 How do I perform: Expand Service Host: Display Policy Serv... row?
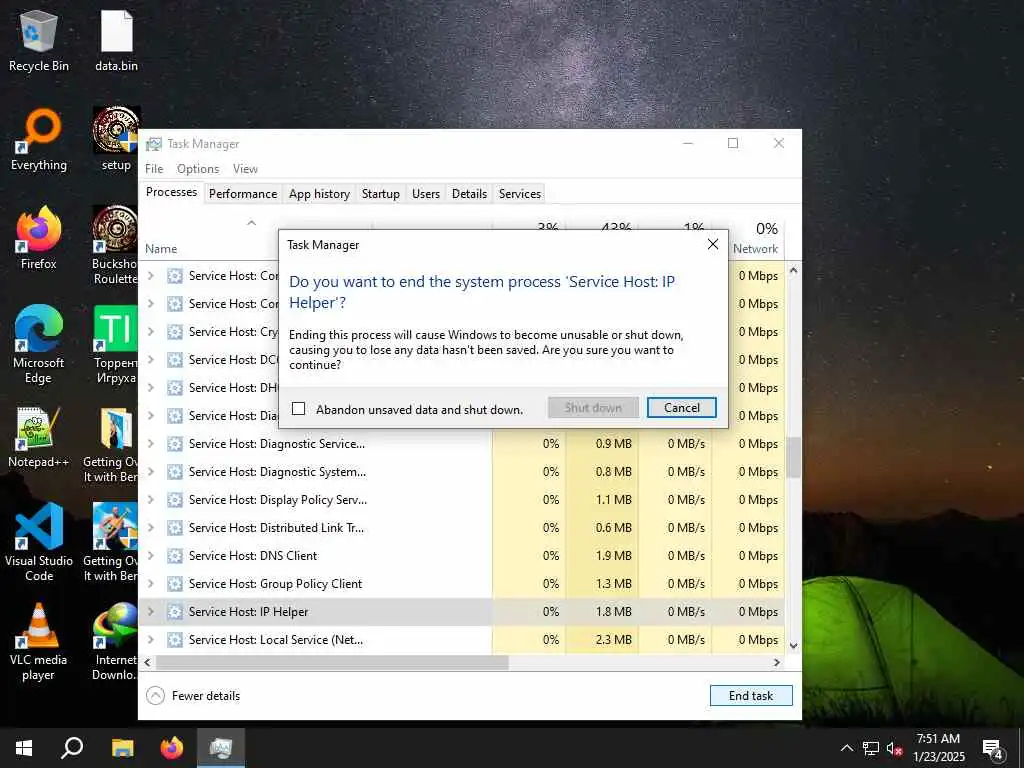(151, 499)
